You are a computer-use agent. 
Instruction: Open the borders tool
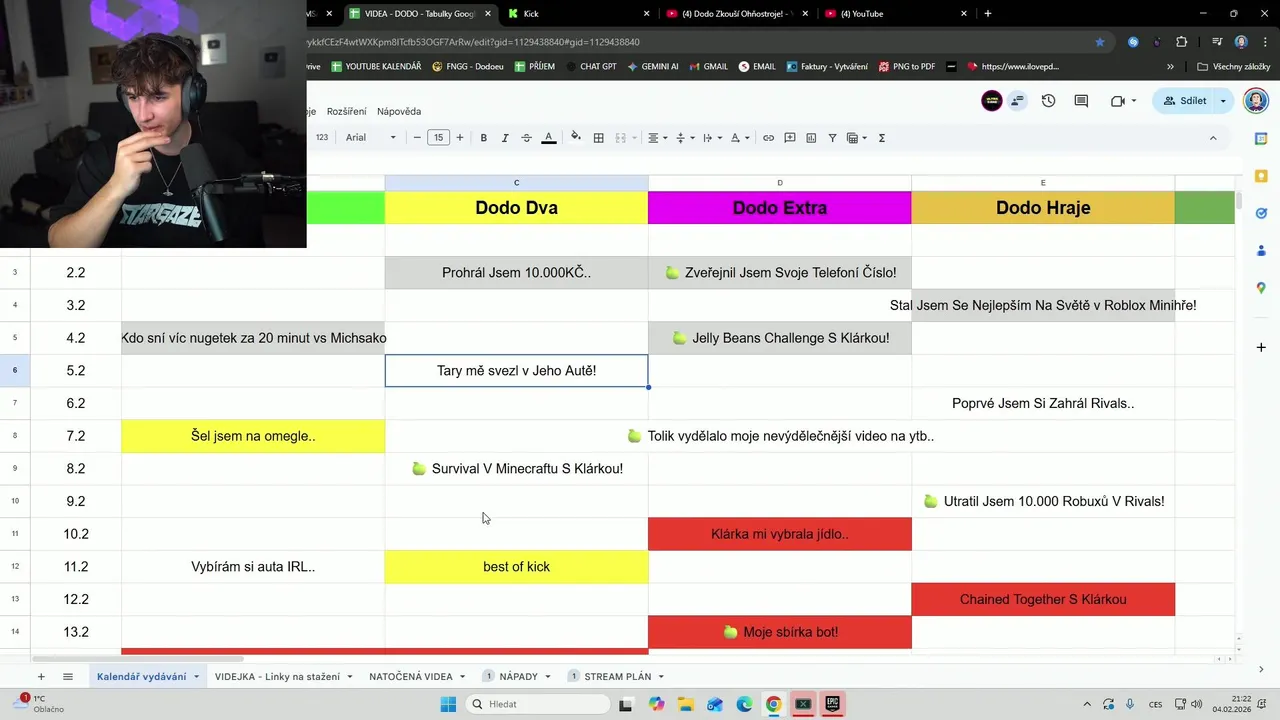click(x=599, y=138)
